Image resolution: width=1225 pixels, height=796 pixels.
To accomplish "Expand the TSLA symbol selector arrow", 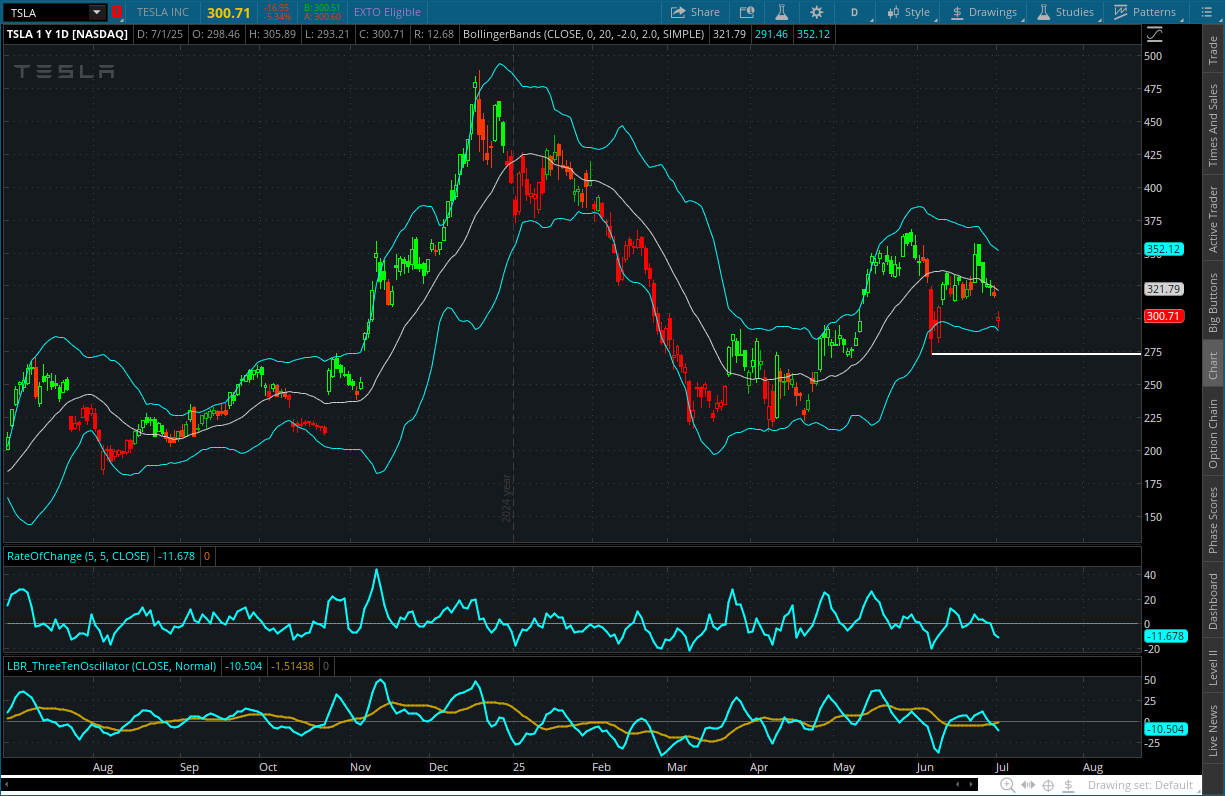I will (97, 12).
